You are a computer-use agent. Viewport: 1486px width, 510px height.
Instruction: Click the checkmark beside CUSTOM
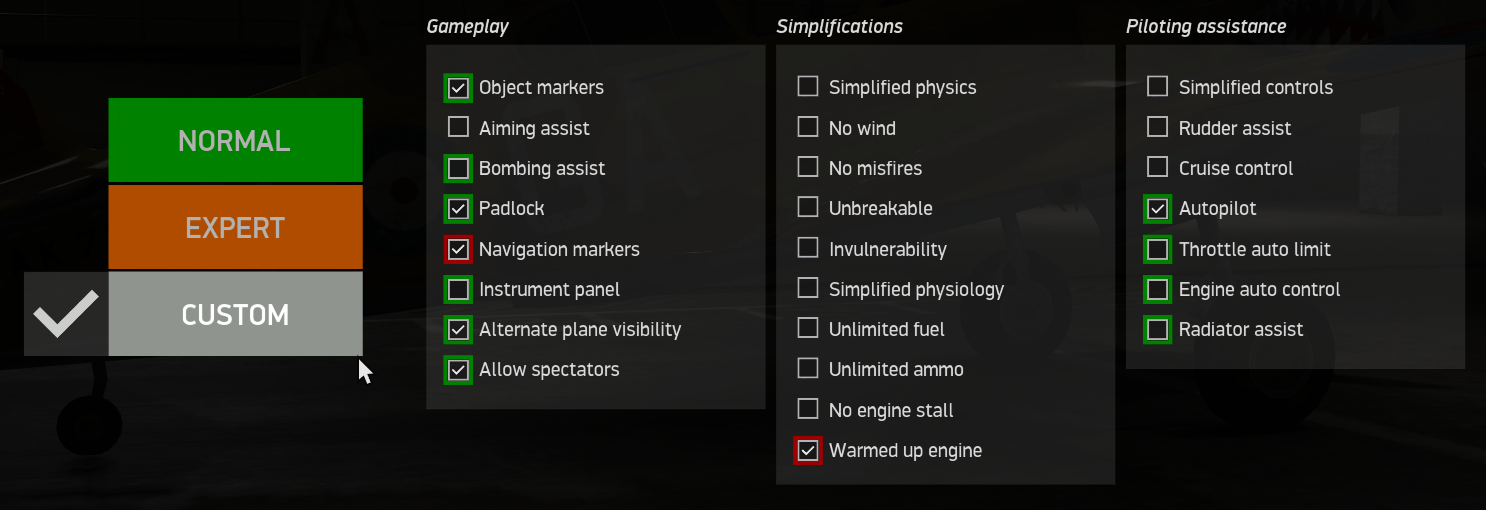(x=66, y=314)
